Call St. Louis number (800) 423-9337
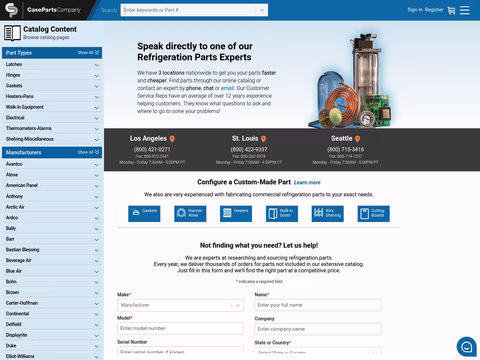The height and width of the screenshot is (360, 480). coord(249,149)
